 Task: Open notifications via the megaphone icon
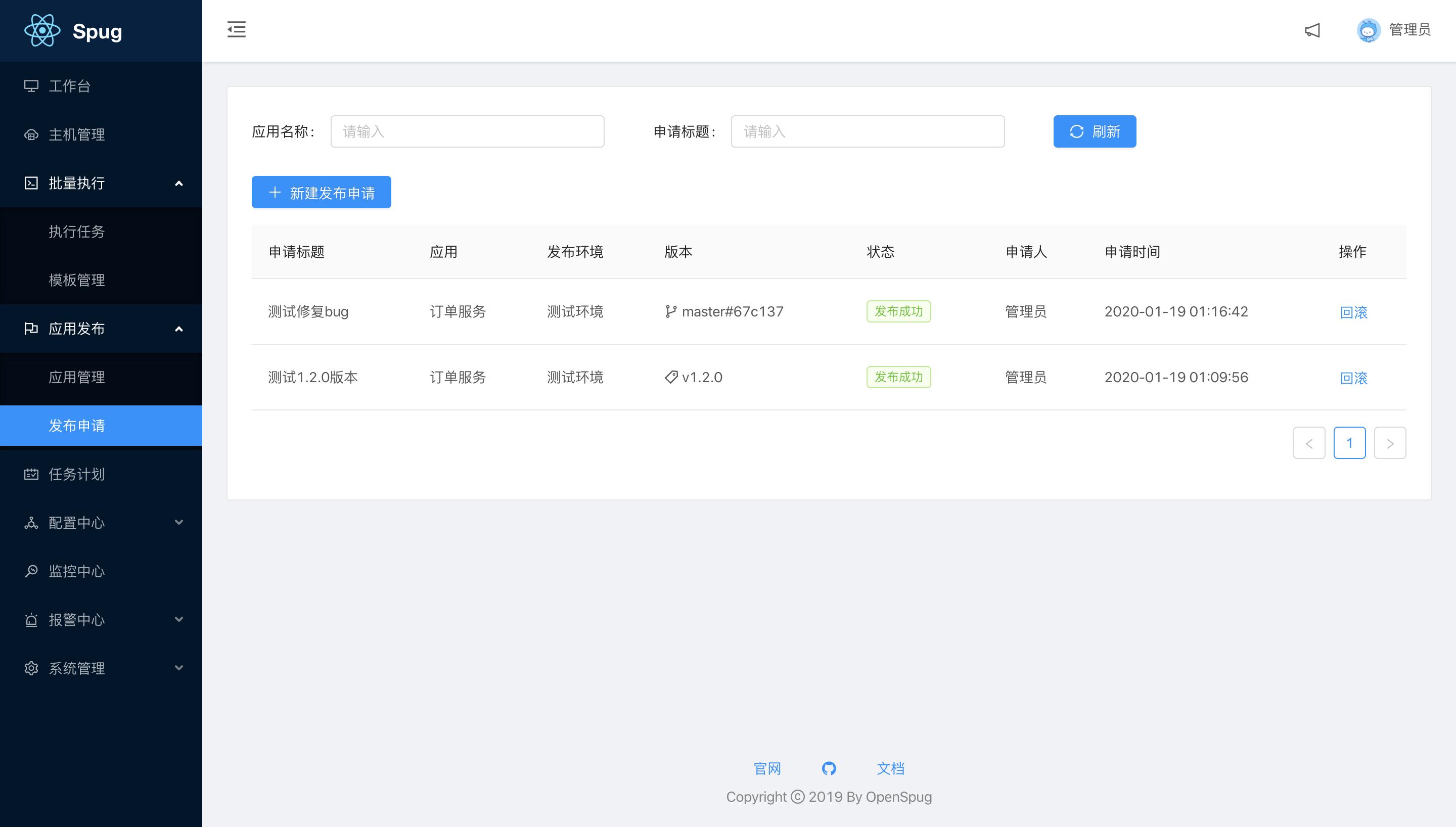coord(1312,30)
